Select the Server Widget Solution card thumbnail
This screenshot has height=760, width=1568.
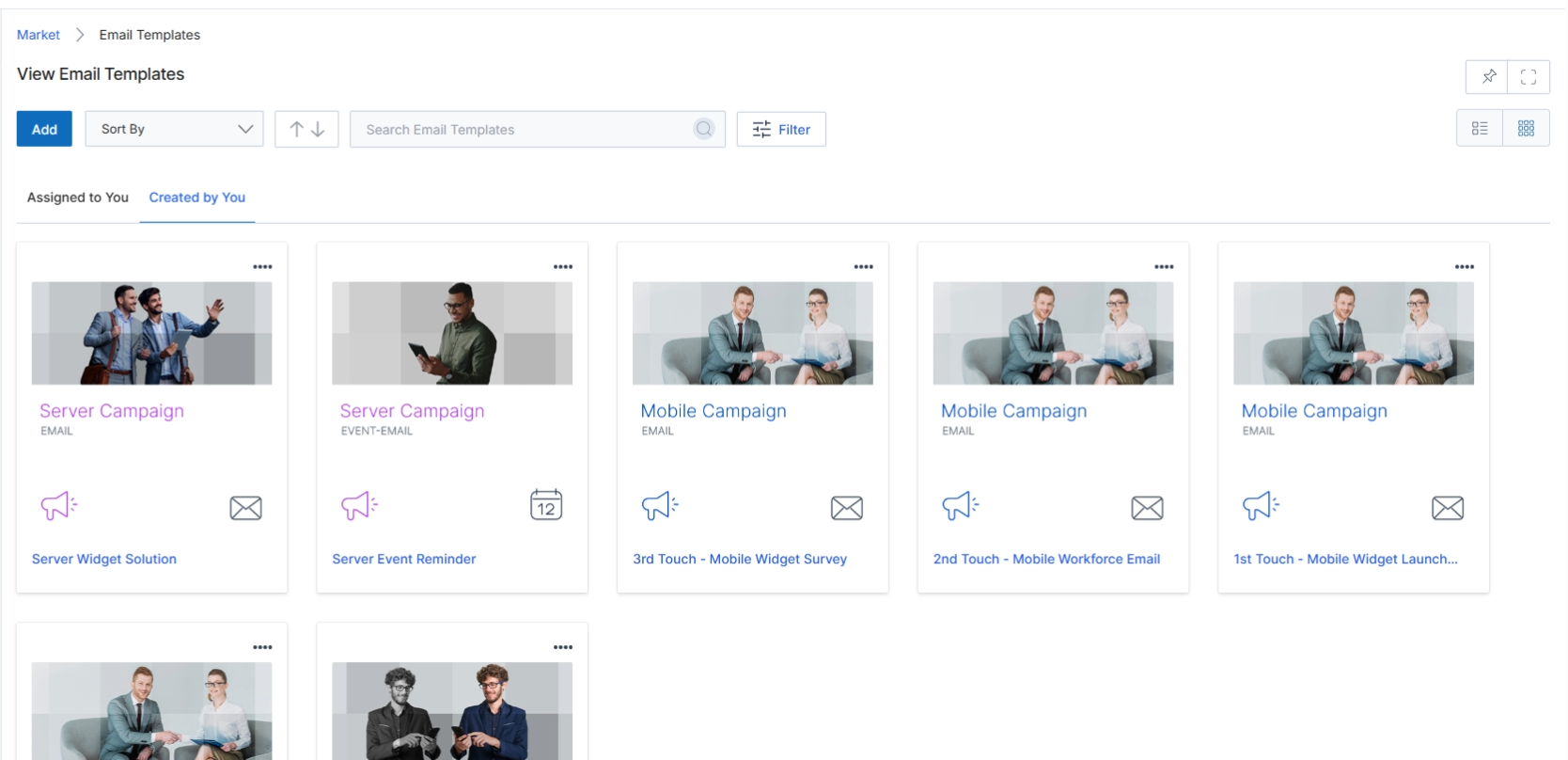click(152, 333)
